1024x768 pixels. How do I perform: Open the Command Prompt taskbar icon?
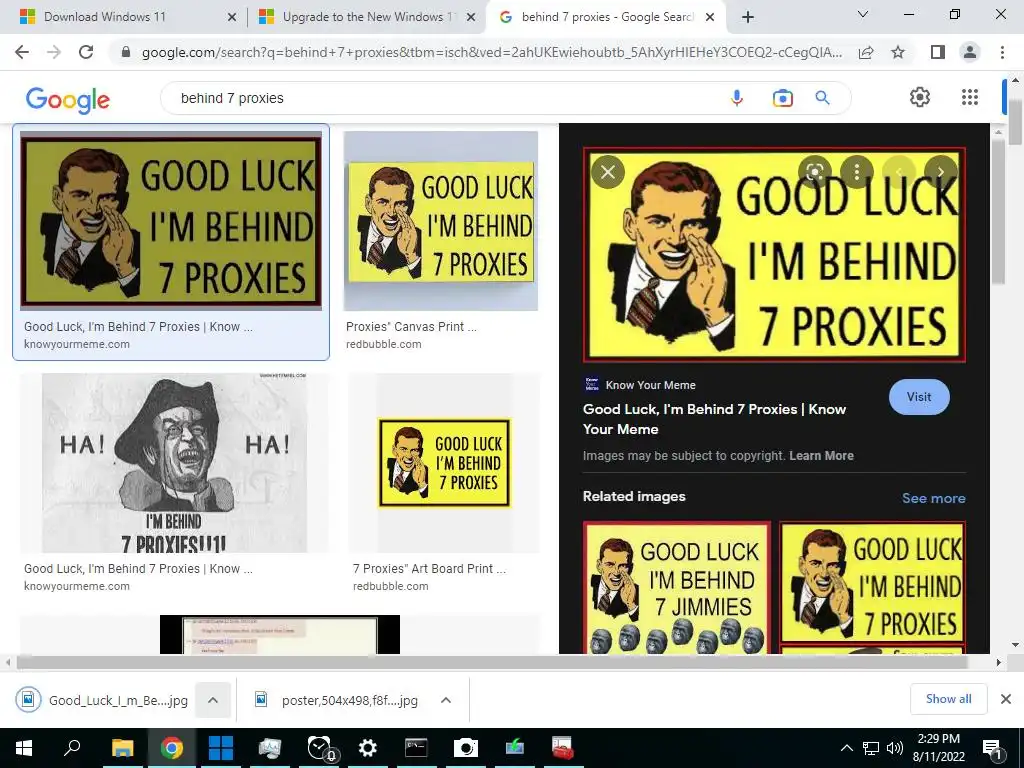click(x=416, y=748)
